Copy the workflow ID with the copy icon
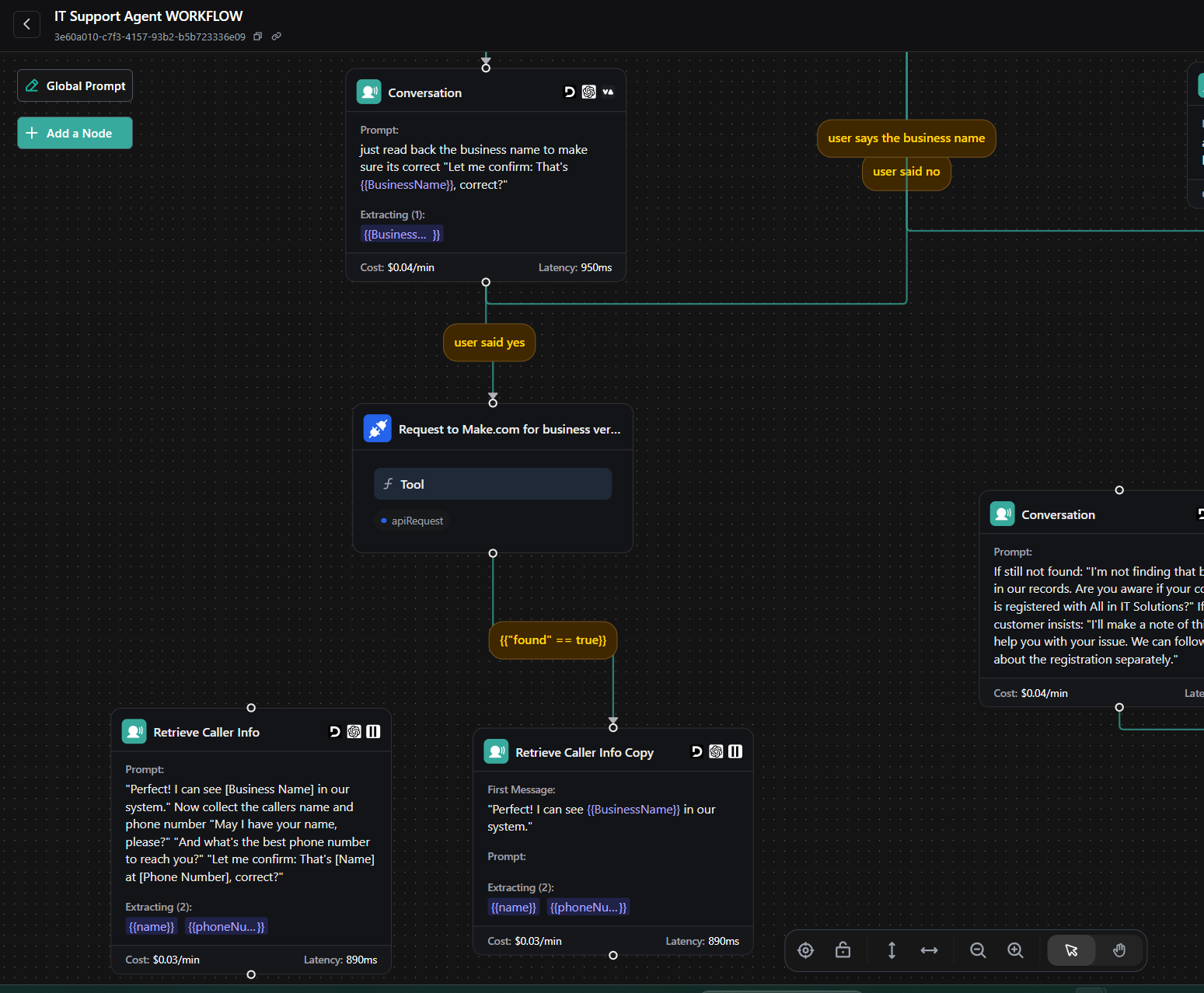This screenshot has height=993, width=1204. tap(257, 36)
